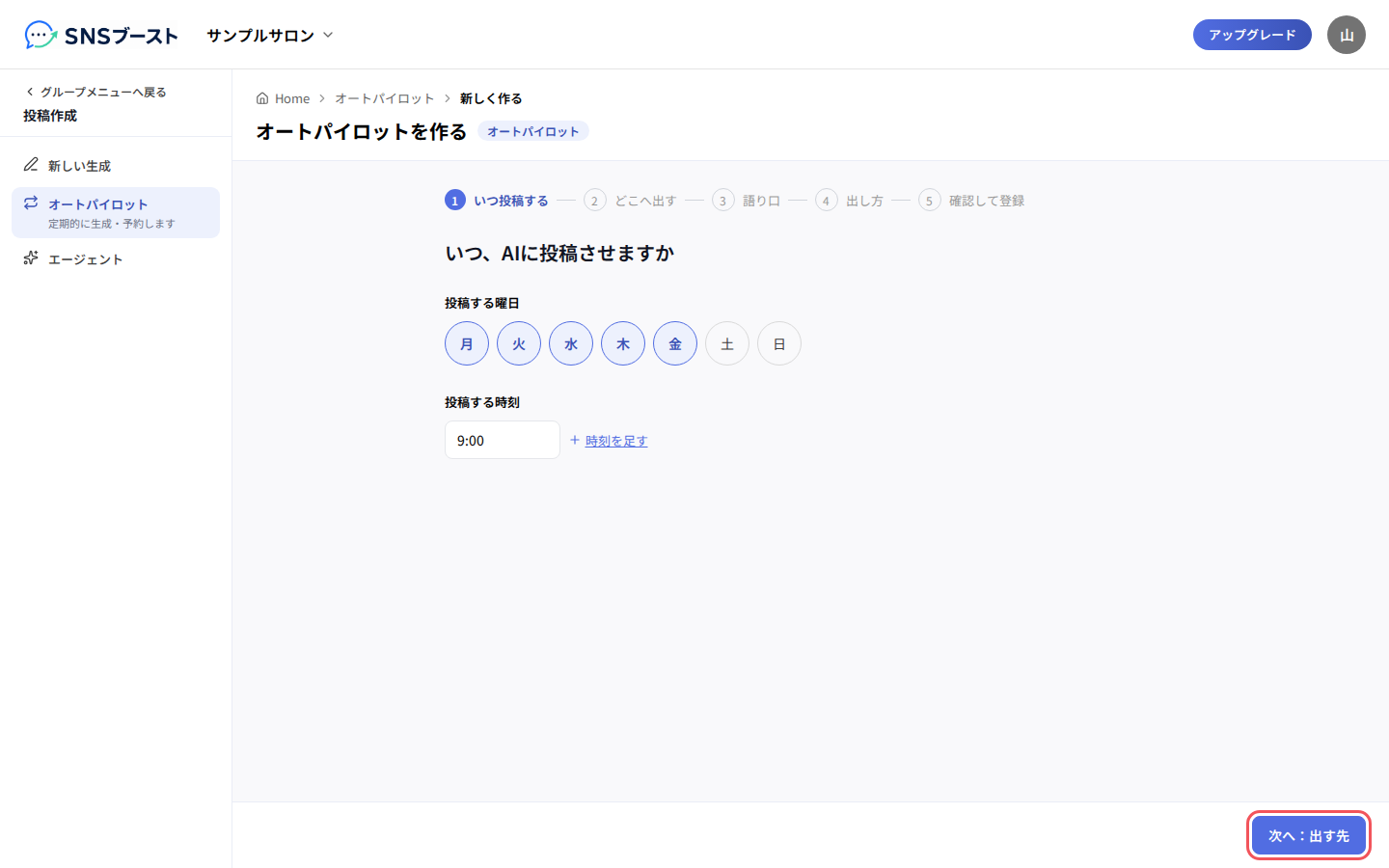Click the 投稿作成 sidebar heading

pyautogui.click(x=50, y=115)
